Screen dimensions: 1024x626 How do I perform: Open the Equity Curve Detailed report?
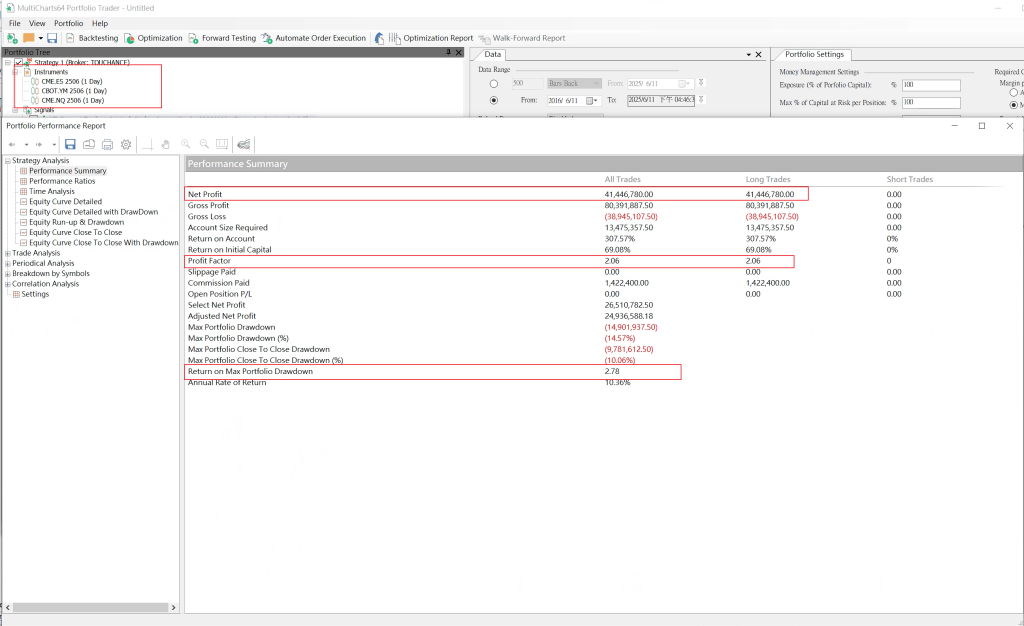point(65,202)
